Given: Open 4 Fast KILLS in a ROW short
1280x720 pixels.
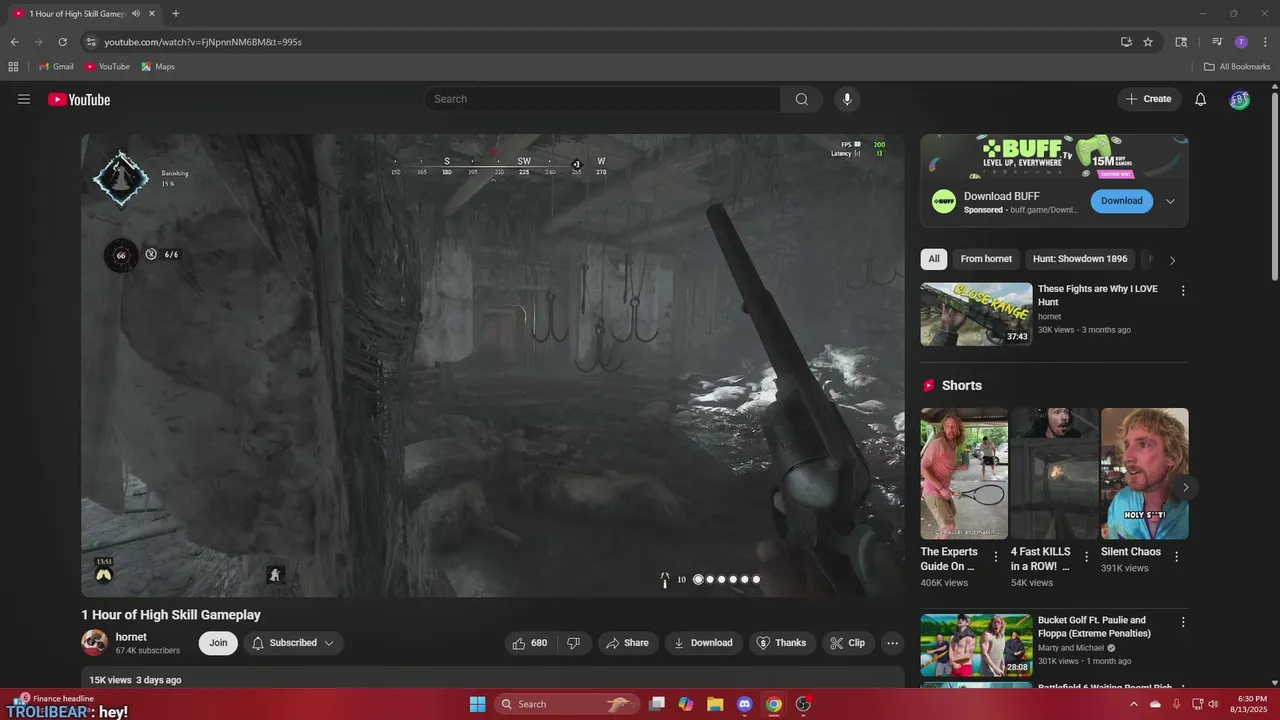Looking at the screenshot, I should pos(1054,473).
